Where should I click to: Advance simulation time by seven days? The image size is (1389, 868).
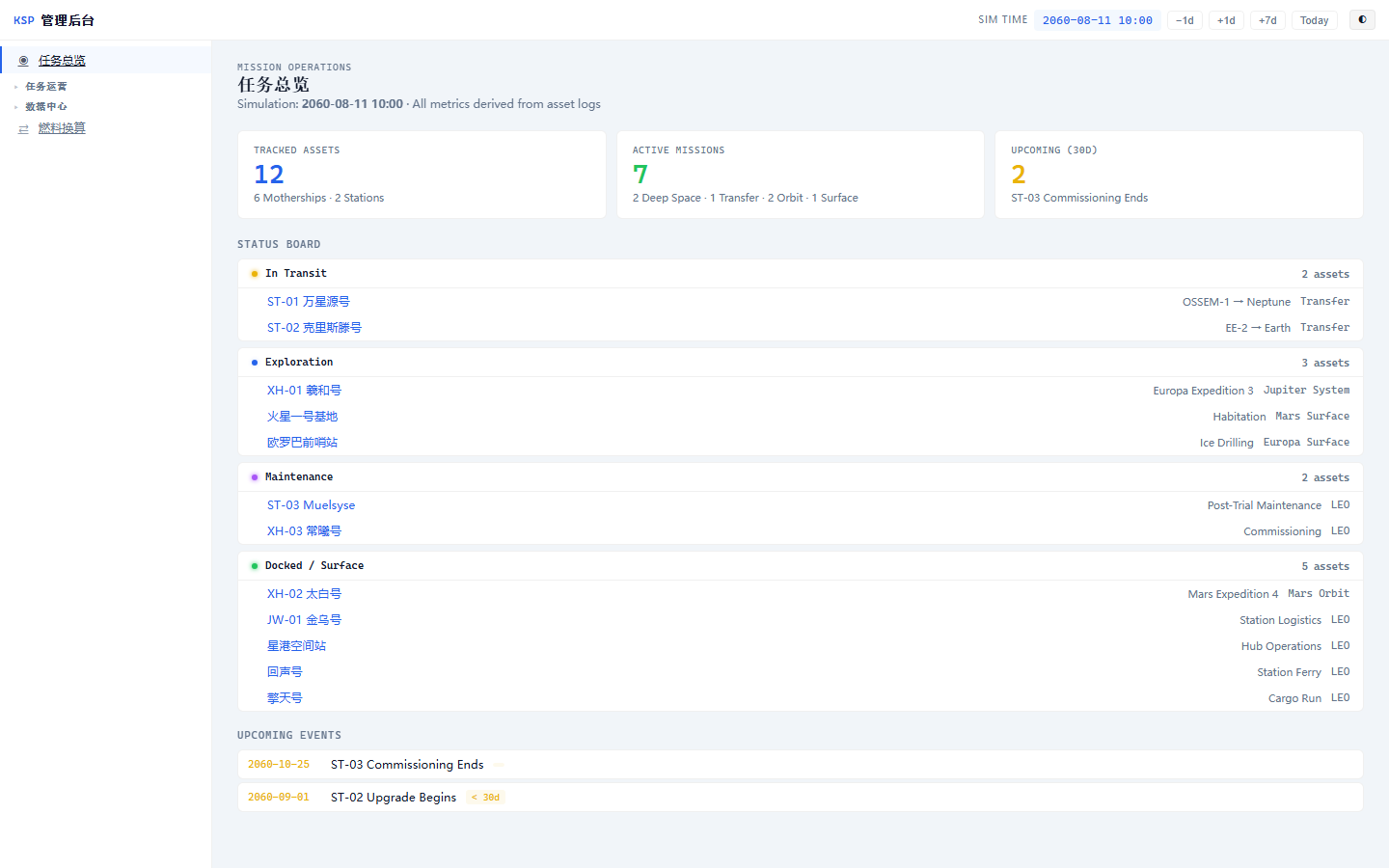coord(1267,20)
